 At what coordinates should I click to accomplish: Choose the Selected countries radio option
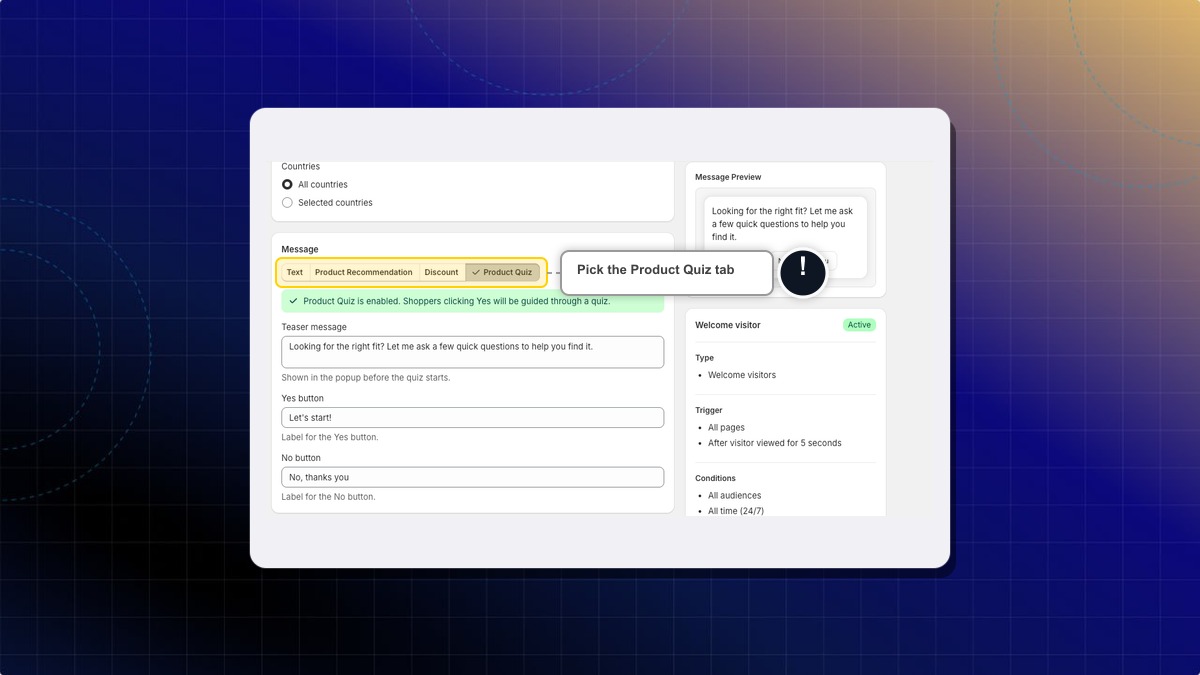287,203
